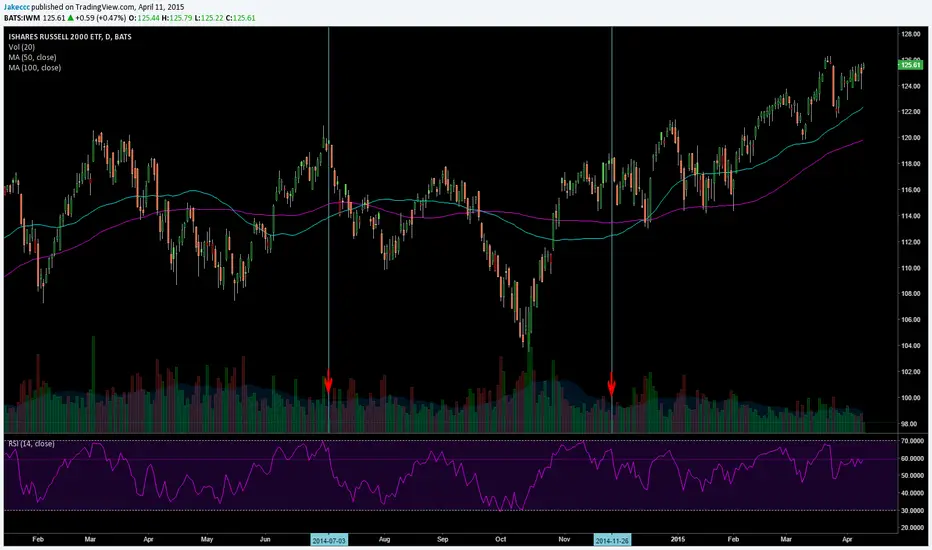The image size is (932, 550).
Task: Click the 104.00 price axis label
Action: click(x=911, y=346)
